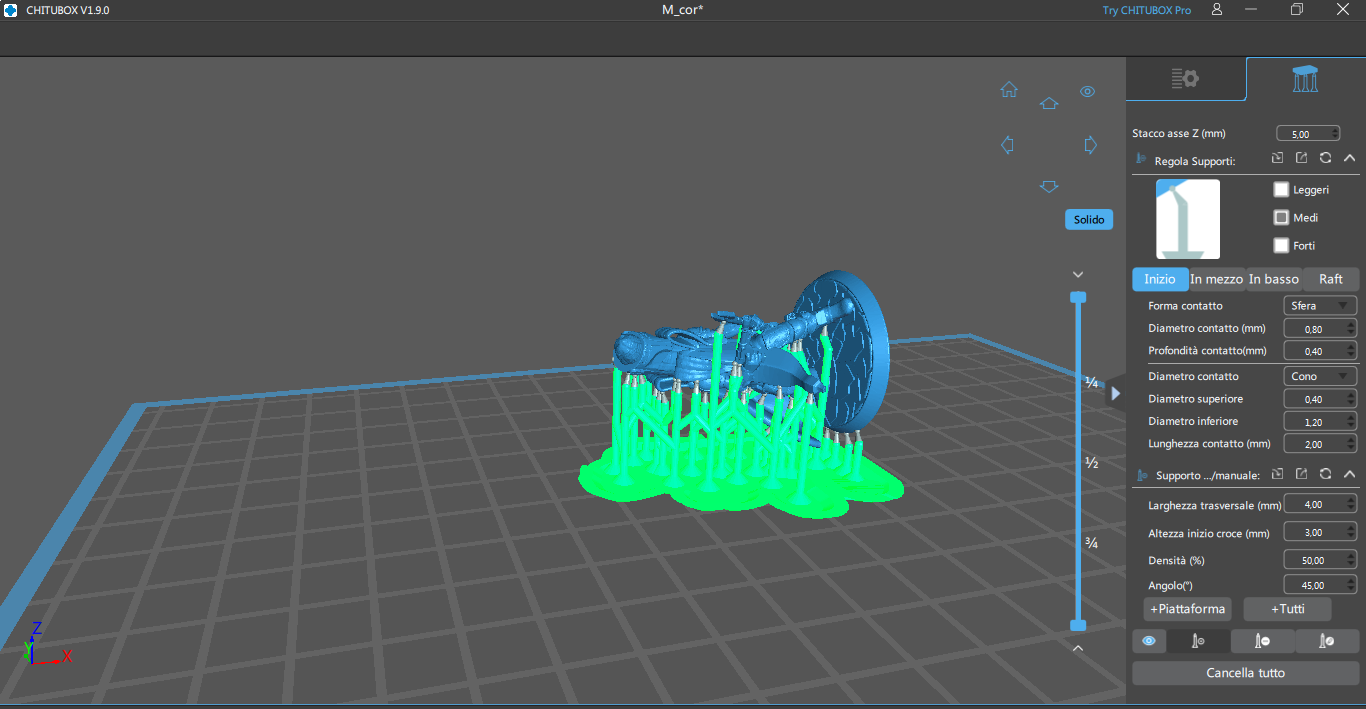Image resolution: width=1366 pixels, height=709 pixels.
Task: Click the layer slider top handle
Action: click(1078, 297)
